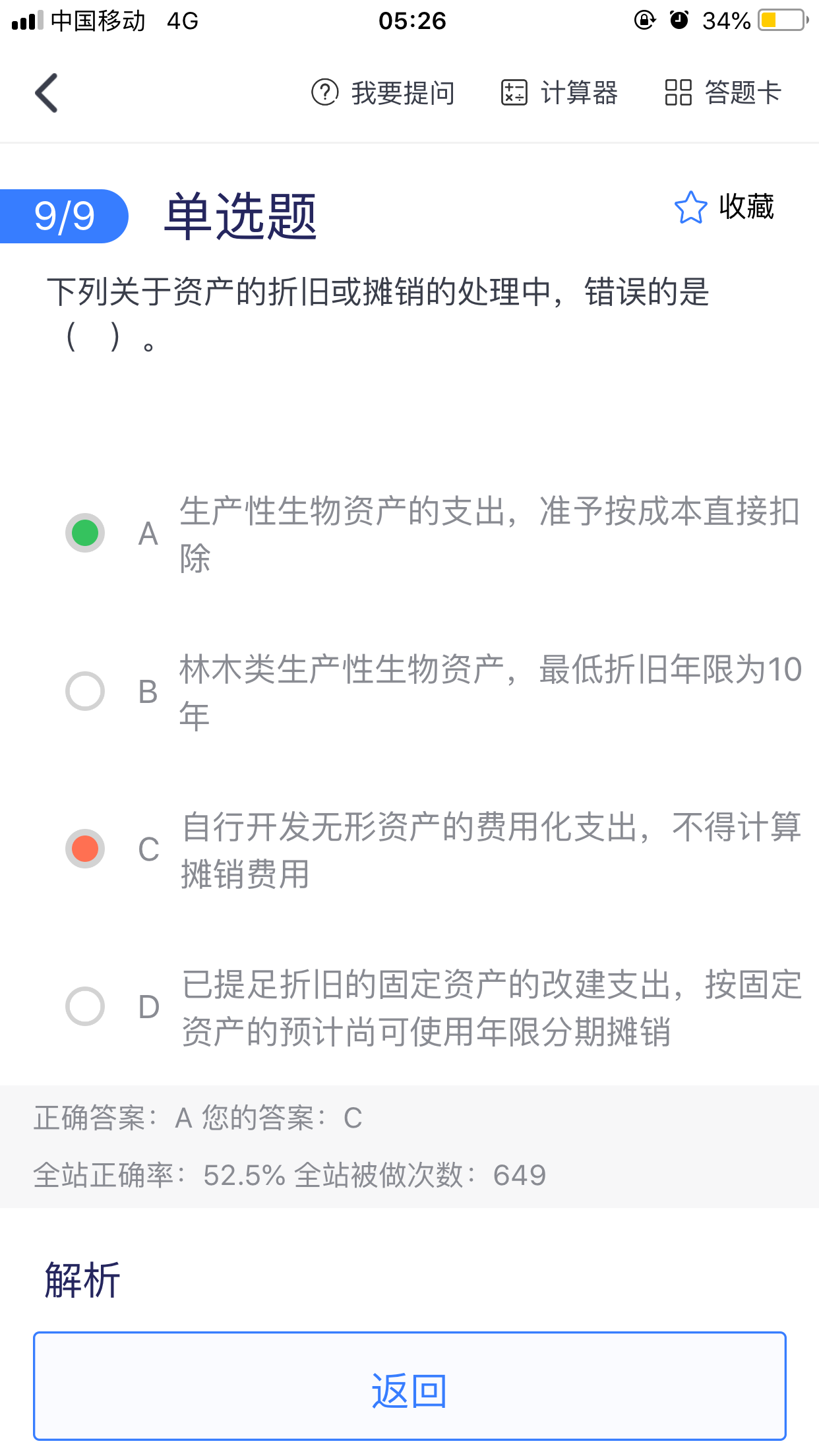This screenshot has height=1456, width=819.
Task: Tap the 收藏 label to bookmark
Action: point(746,207)
